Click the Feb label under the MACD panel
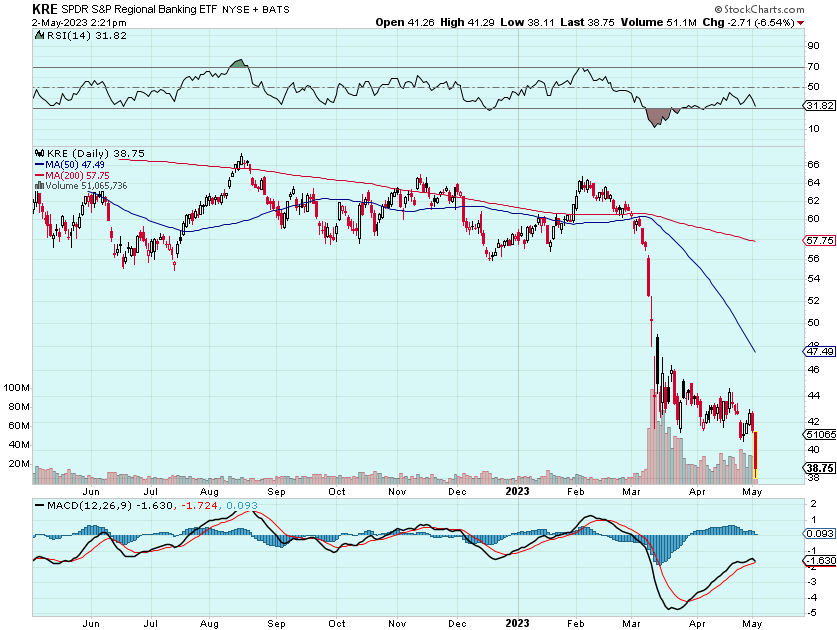This screenshot has height=630, width=837. 575,624
